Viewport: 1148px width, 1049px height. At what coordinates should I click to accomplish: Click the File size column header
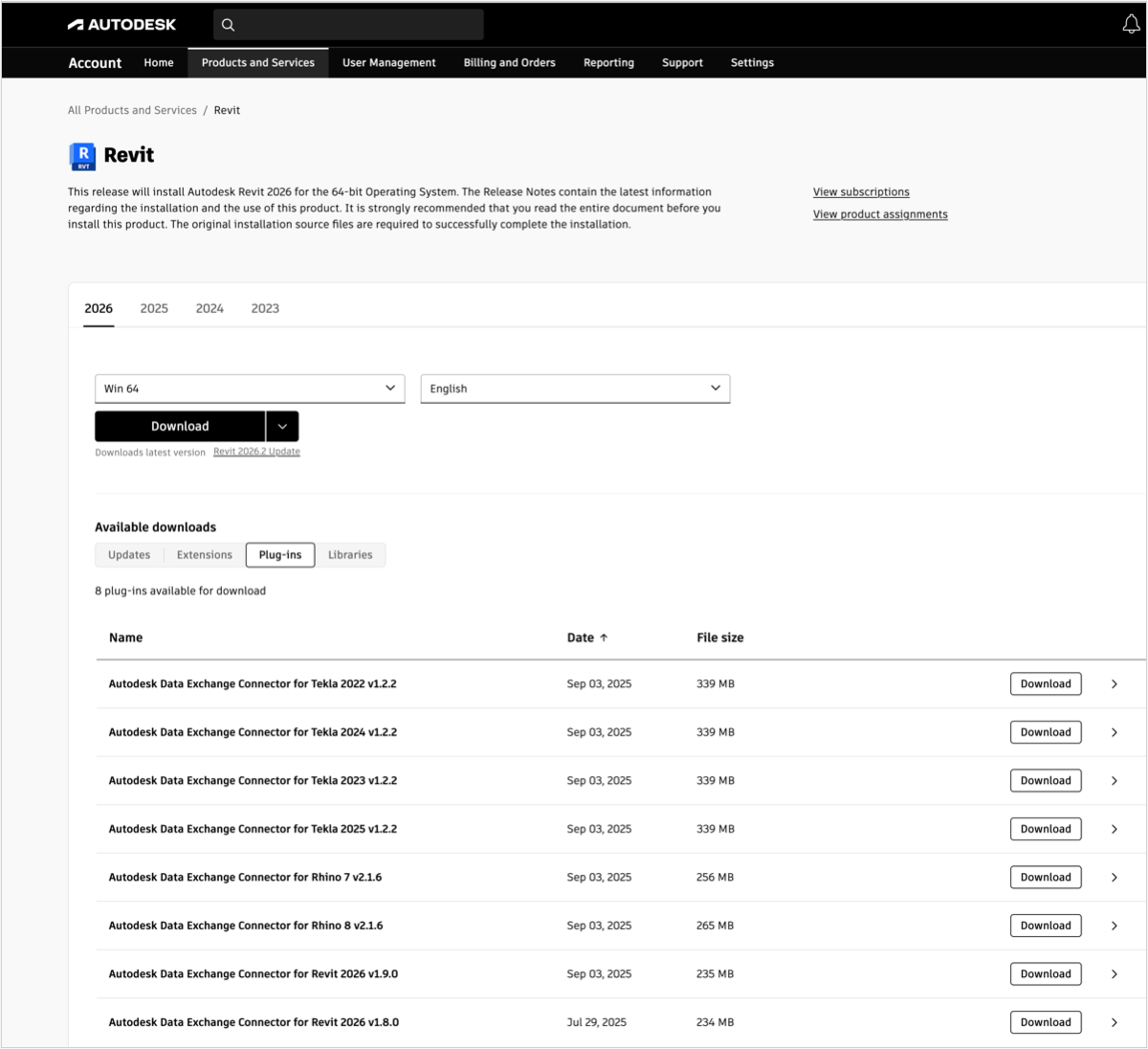[720, 637]
